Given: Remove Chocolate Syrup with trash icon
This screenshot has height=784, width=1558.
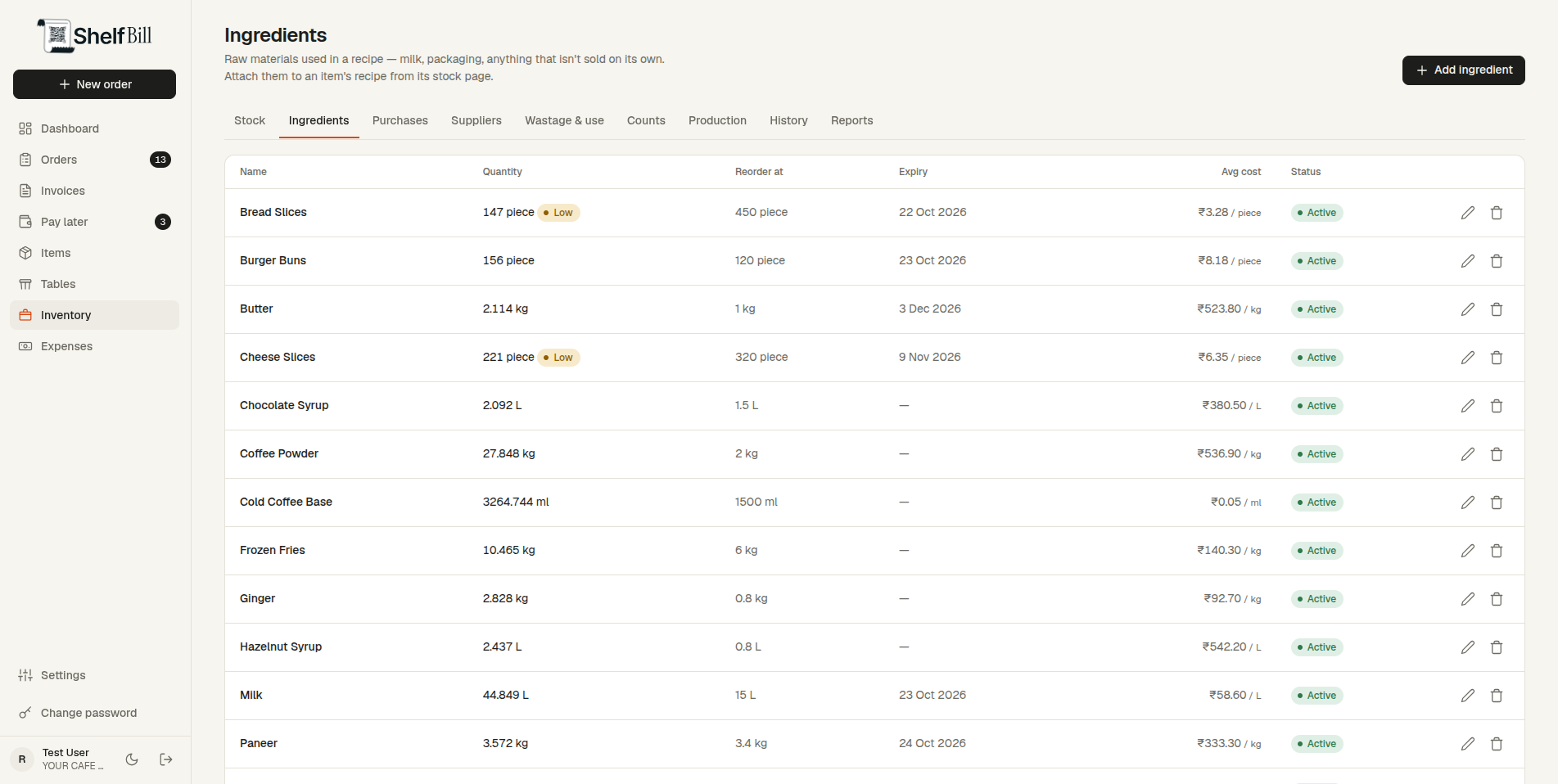Looking at the screenshot, I should tap(1497, 406).
